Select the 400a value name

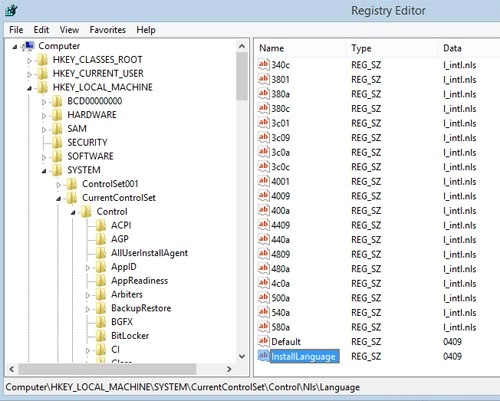tap(281, 210)
